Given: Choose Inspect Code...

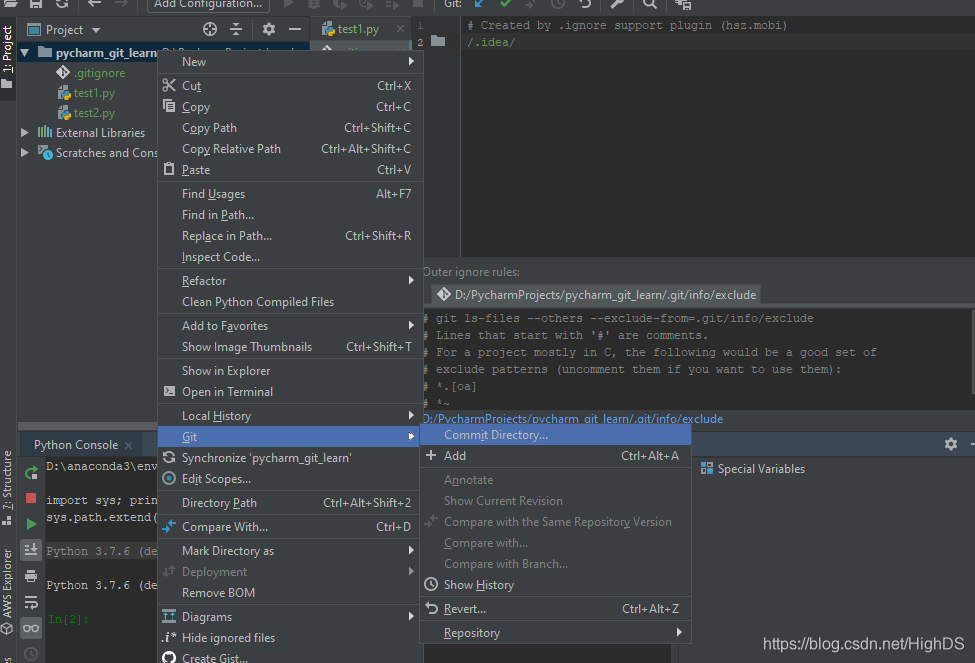Looking at the screenshot, I should (x=290, y=257).
